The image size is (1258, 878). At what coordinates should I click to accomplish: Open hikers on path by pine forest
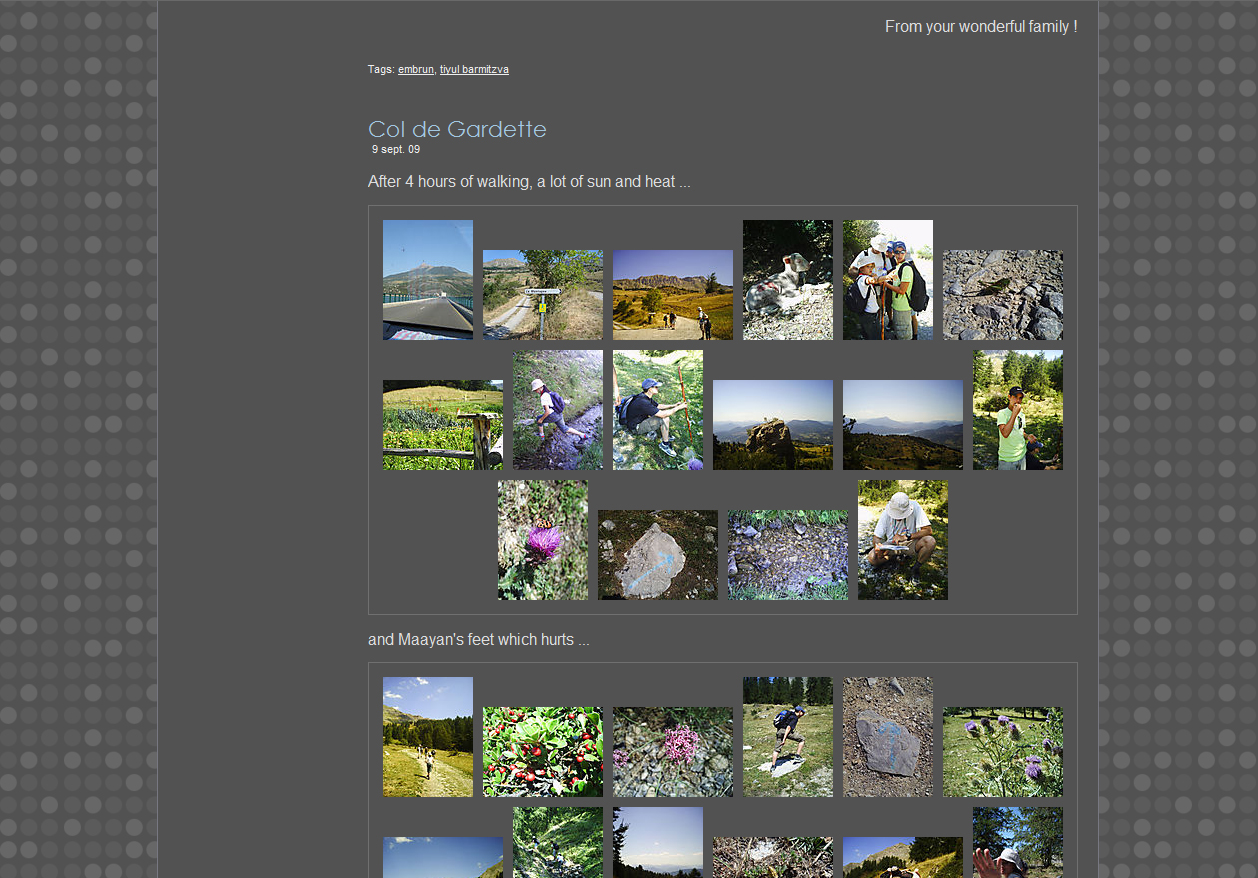(x=428, y=736)
